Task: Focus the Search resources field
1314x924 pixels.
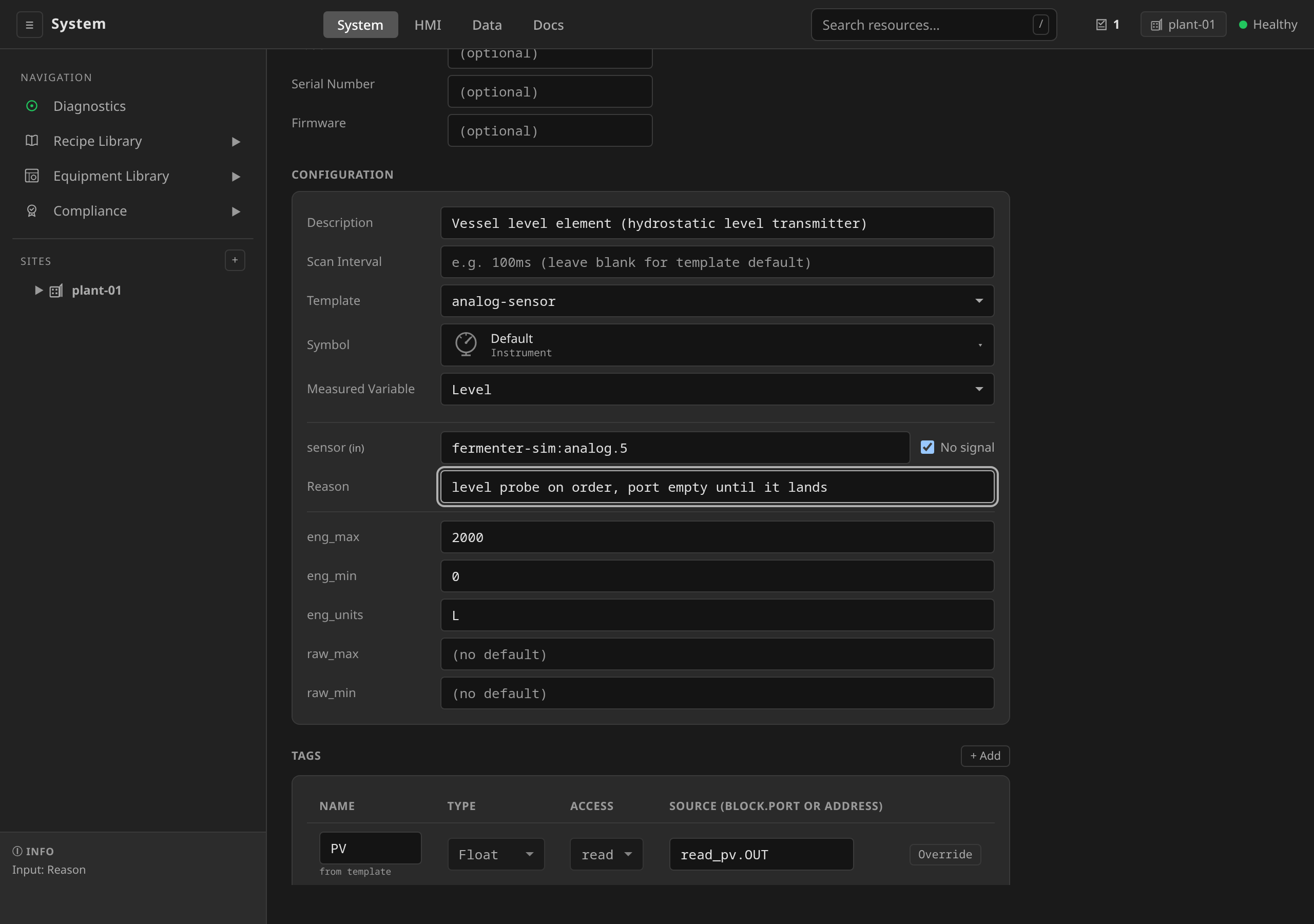Action: 934,25
